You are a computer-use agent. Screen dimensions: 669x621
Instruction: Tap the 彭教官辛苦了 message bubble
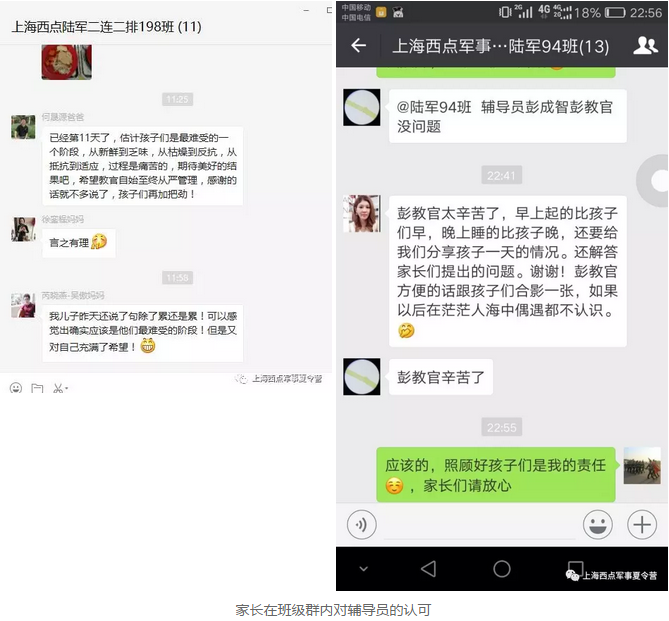[x=441, y=377]
